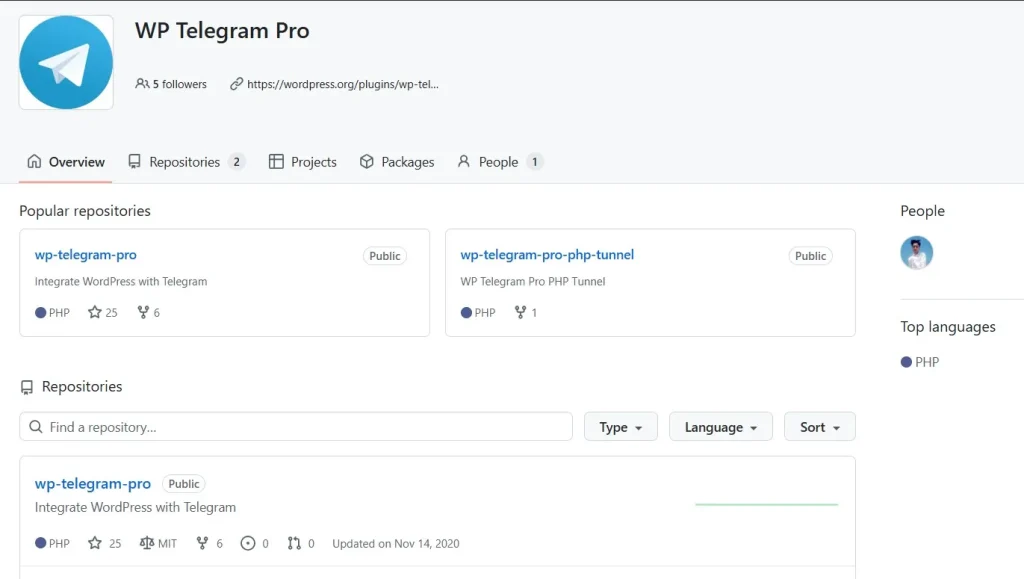Click the People count badge showing 1

[x=534, y=162]
